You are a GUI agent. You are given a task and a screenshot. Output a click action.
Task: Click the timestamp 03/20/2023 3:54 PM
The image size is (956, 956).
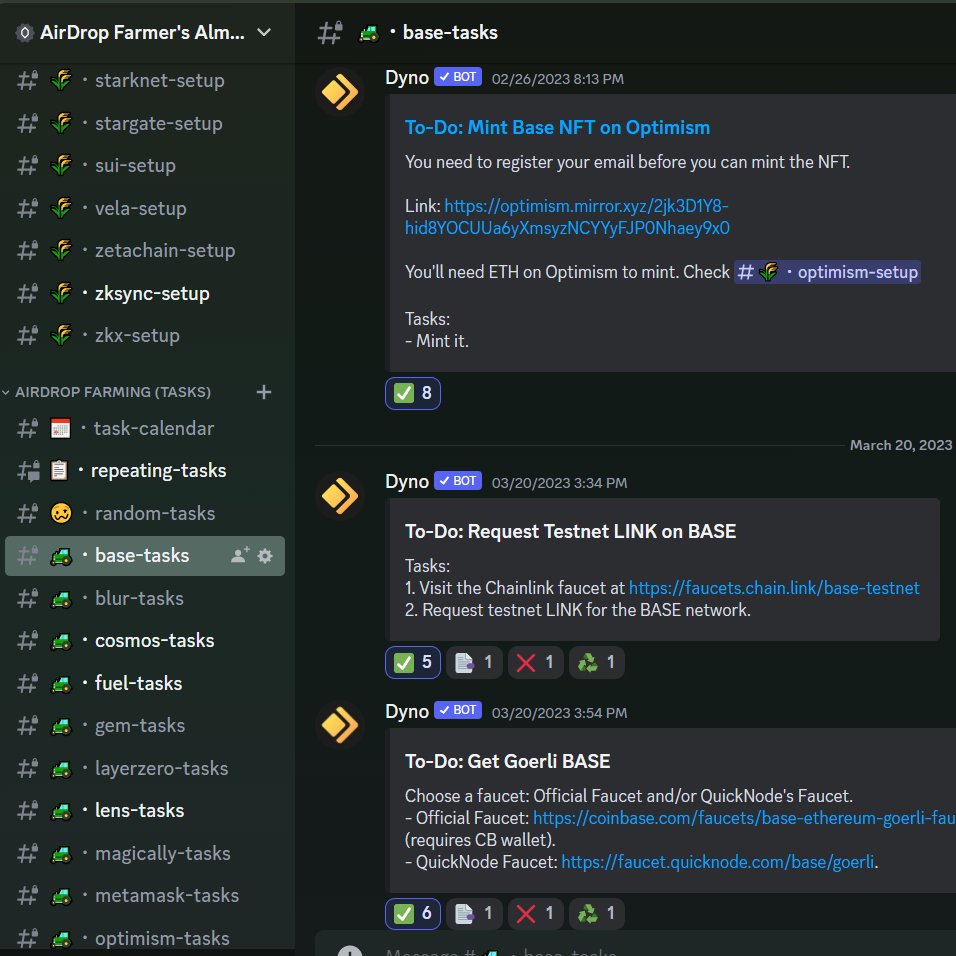(559, 713)
